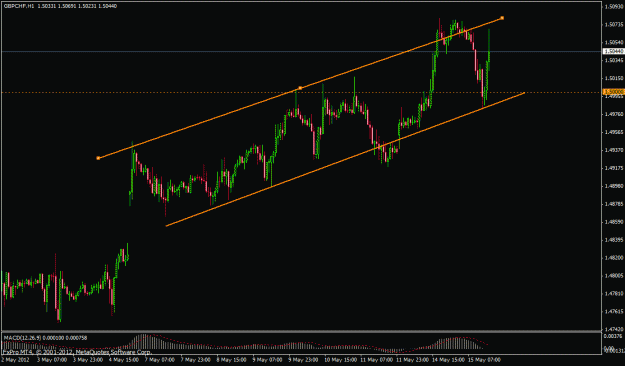Click the 11 May 07:00 time label
Screen dimensions: 625x366
point(376,360)
